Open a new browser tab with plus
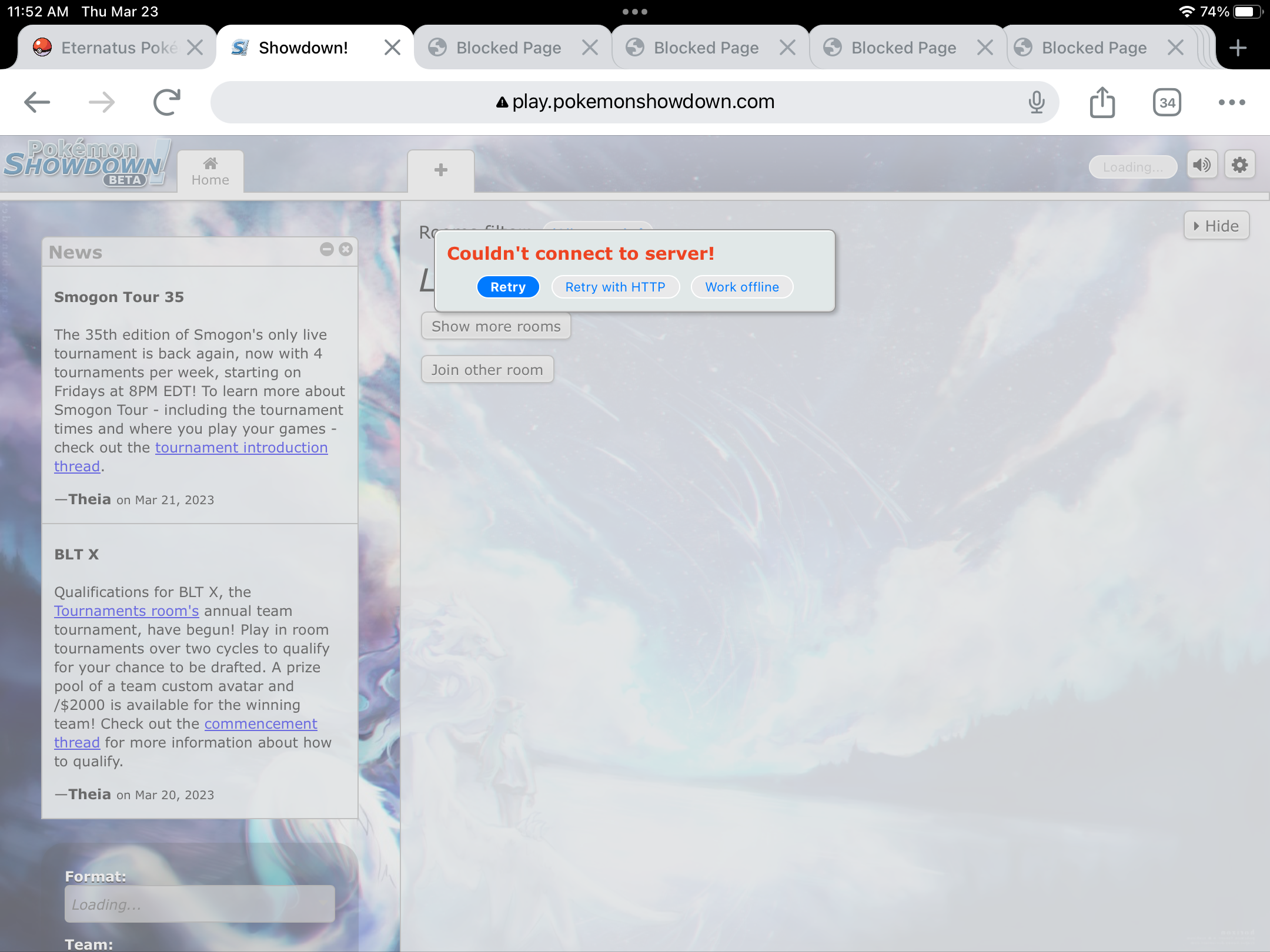Screen dimensions: 1270x952 1238,48
